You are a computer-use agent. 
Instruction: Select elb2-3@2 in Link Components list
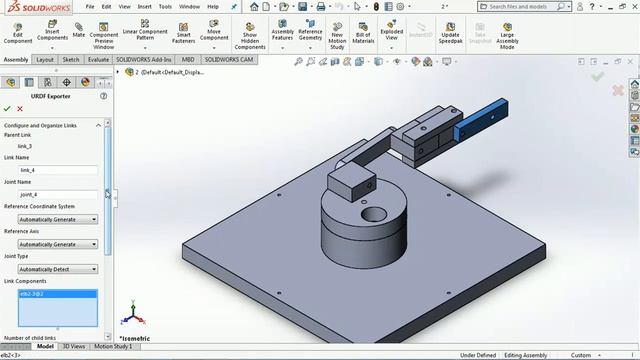[58, 294]
